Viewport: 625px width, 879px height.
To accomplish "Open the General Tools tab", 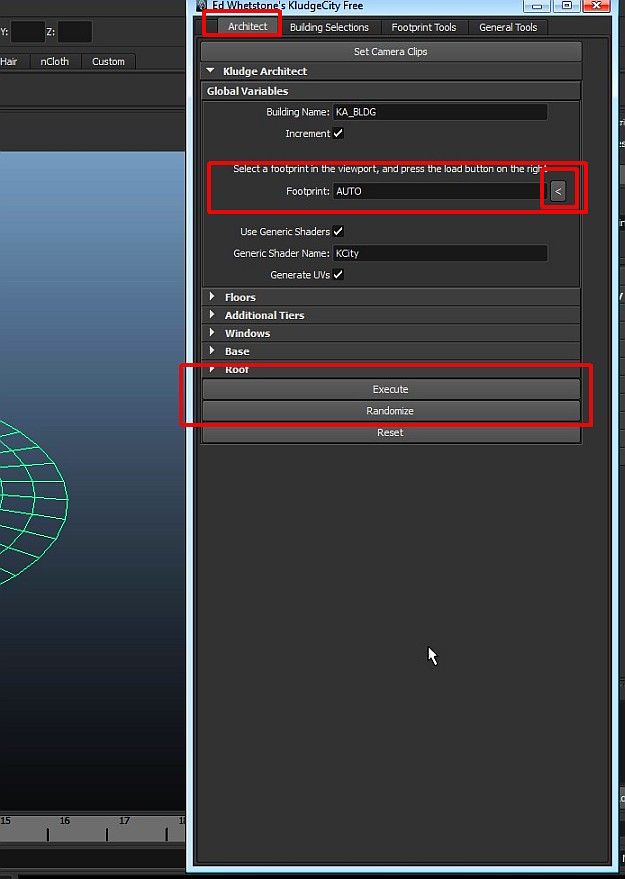I will click(x=508, y=27).
